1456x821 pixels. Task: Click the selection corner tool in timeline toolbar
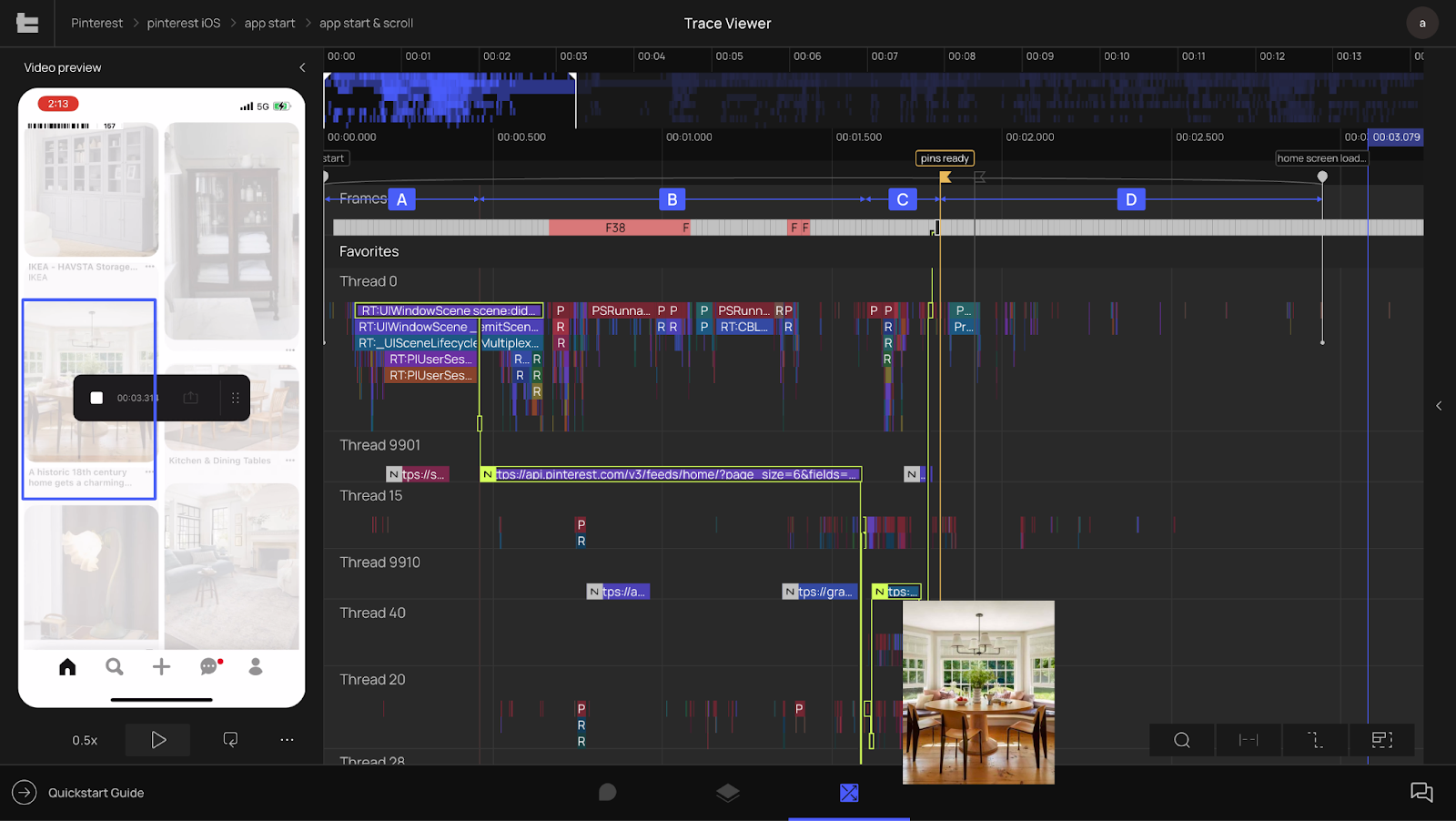coord(1315,740)
